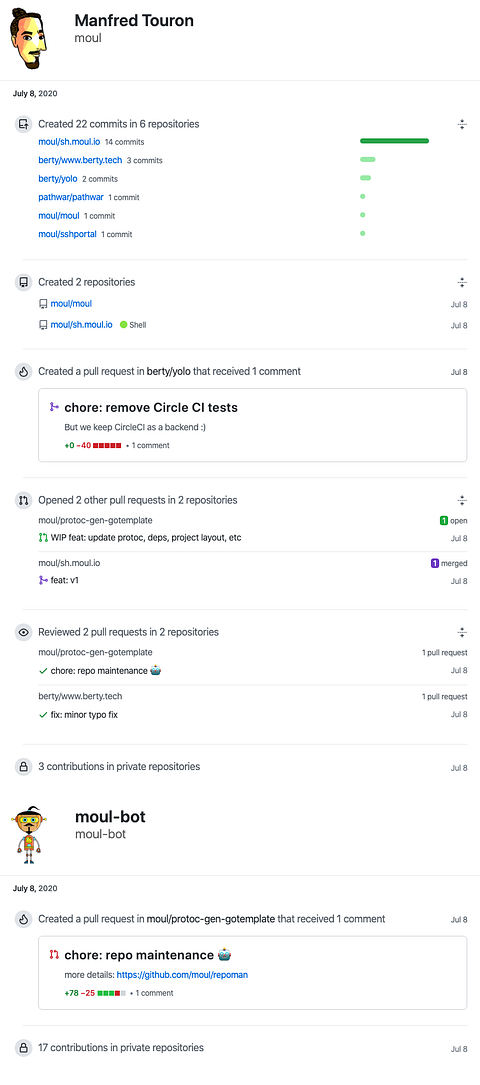Click the lock icon beside 17 private contributions
The width and height of the screenshot is (480, 1085).
24,1048
